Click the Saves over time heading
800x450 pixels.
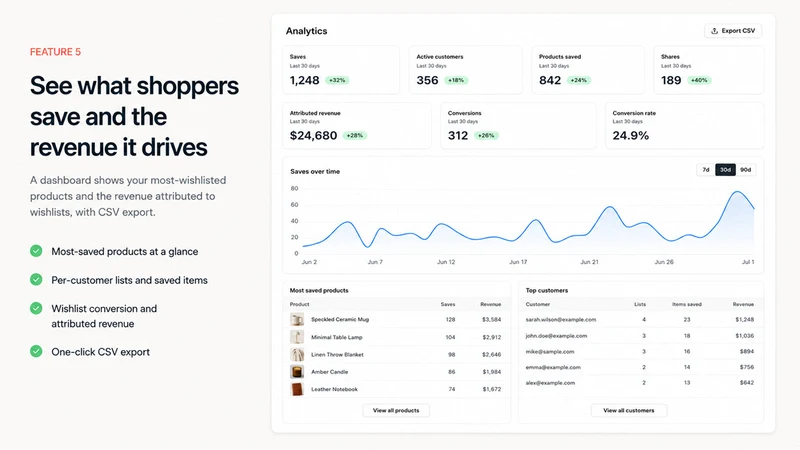(315, 172)
